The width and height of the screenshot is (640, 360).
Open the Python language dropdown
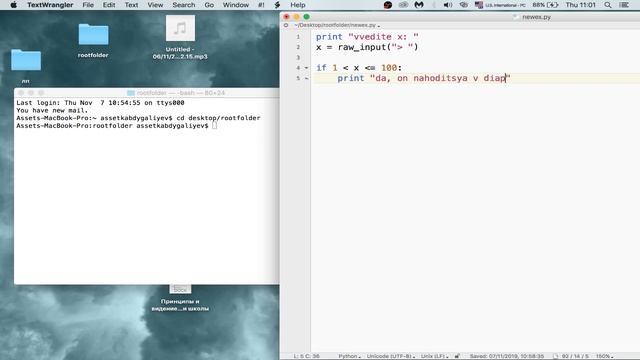click(349, 356)
